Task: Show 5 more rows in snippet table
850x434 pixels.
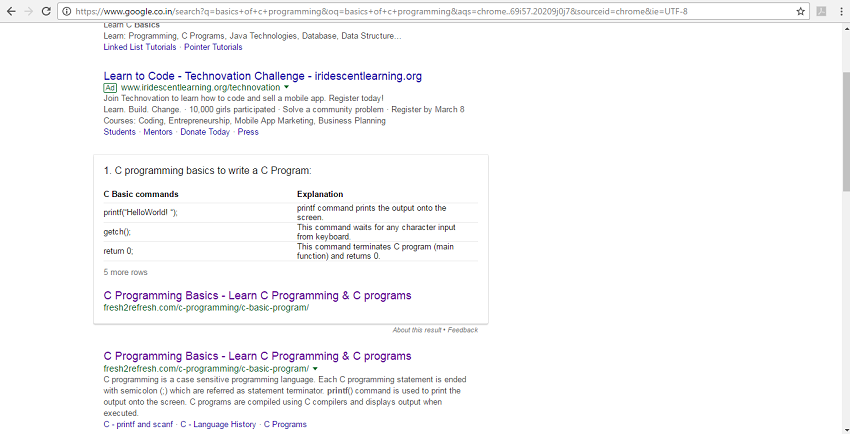Action: click(125, 272)
